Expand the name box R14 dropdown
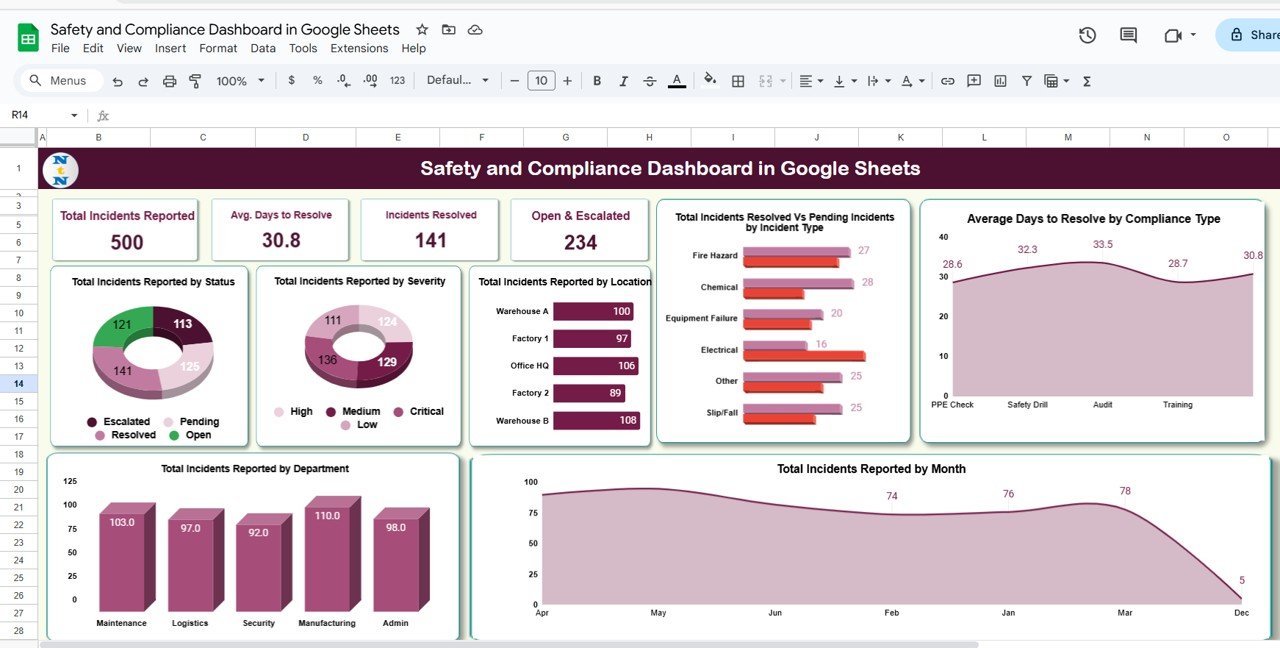 (x=74, y=116)
